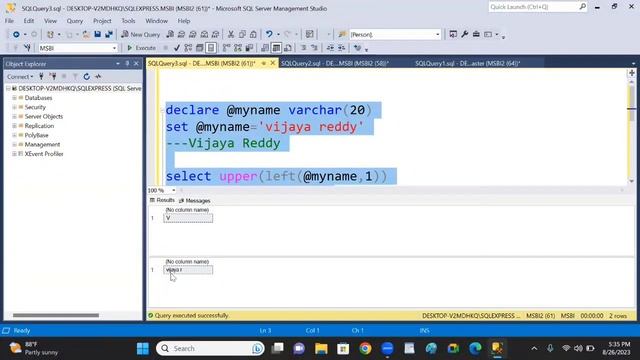640x360 pixels.
Task: Click the Uncomment selected lines icon
Action: (x=314, y=48)
